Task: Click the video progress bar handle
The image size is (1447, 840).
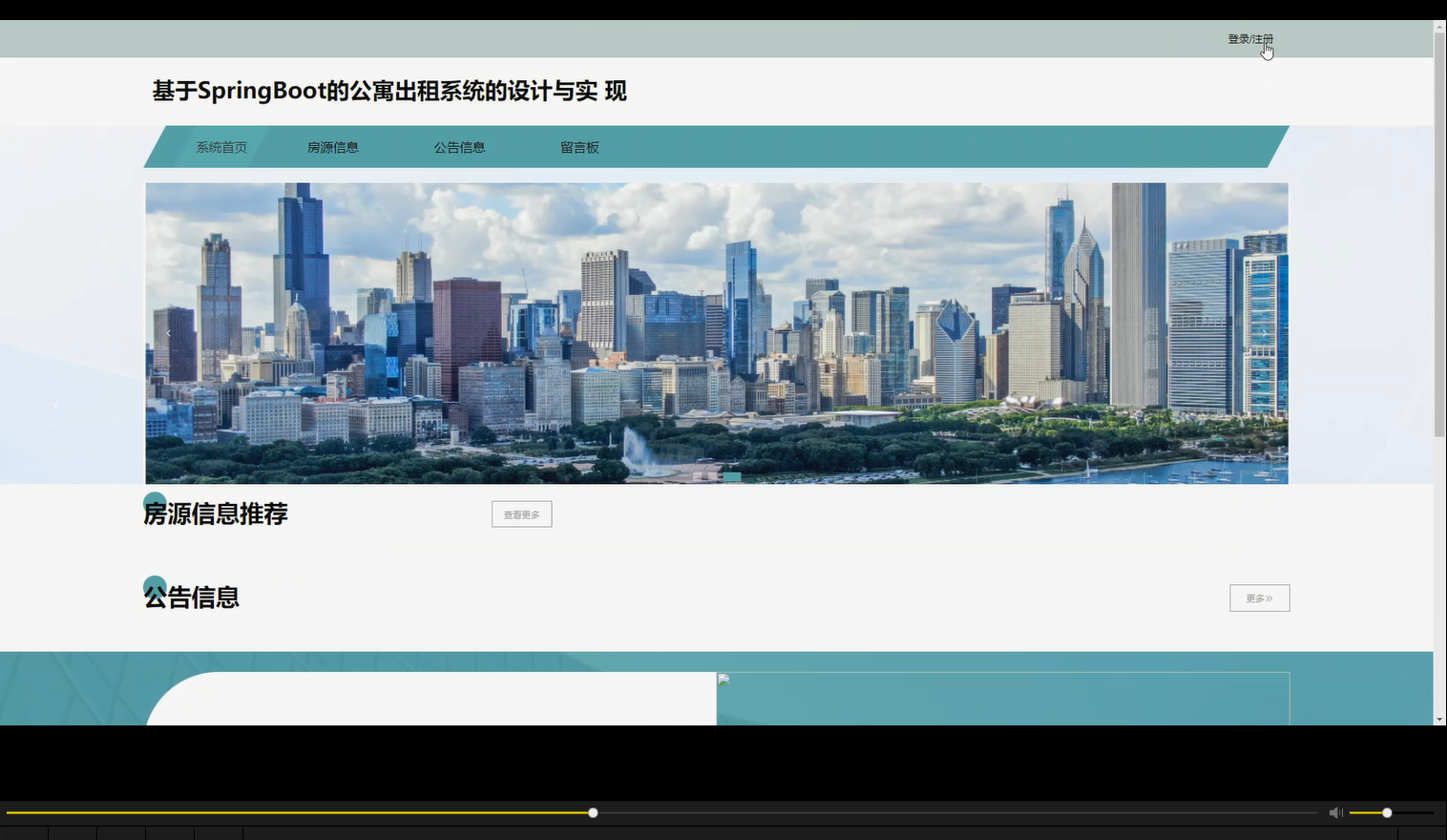Action: click(592, 812)
